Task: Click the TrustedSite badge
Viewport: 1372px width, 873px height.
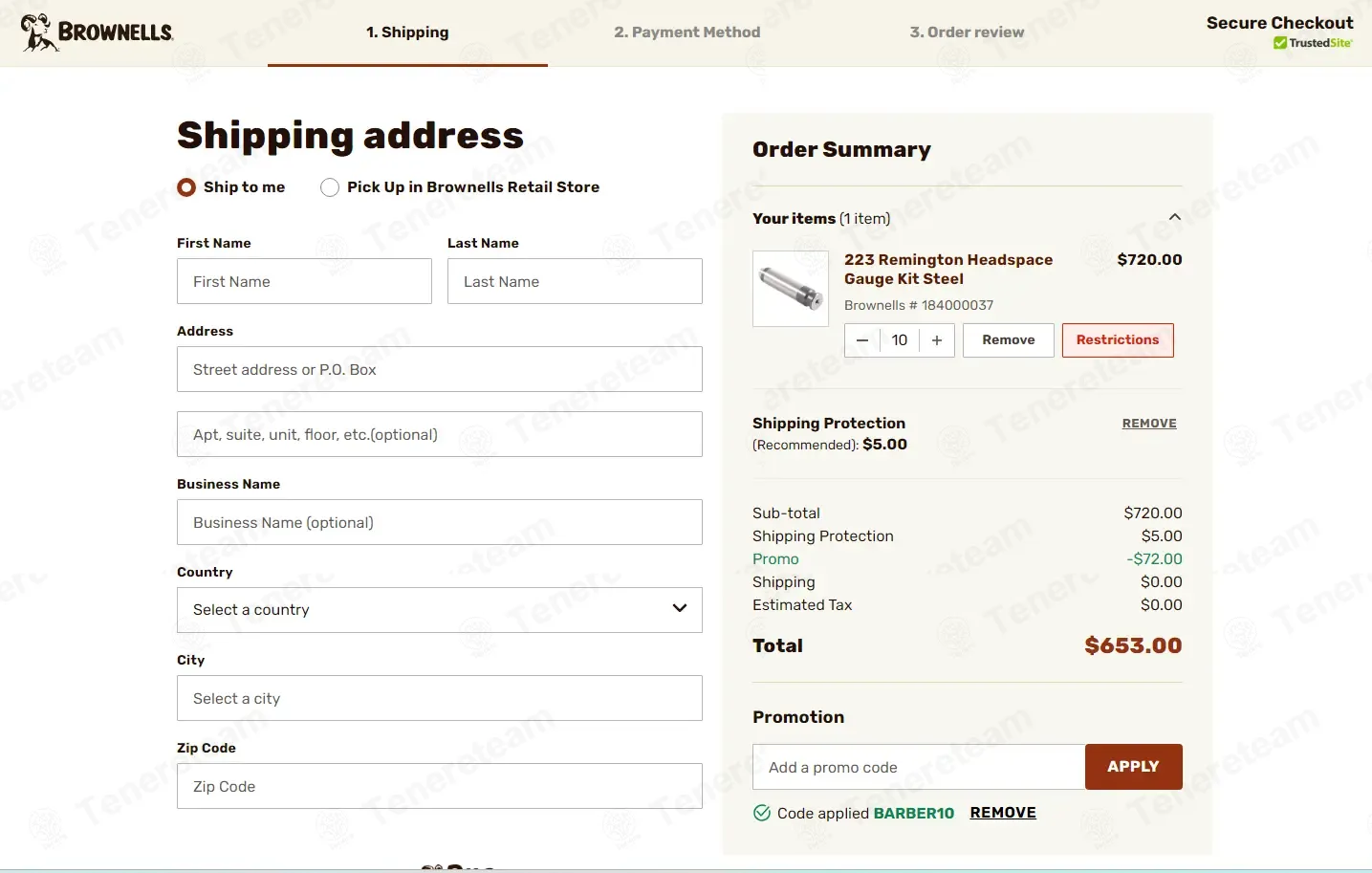Action: click(1312, 43)
